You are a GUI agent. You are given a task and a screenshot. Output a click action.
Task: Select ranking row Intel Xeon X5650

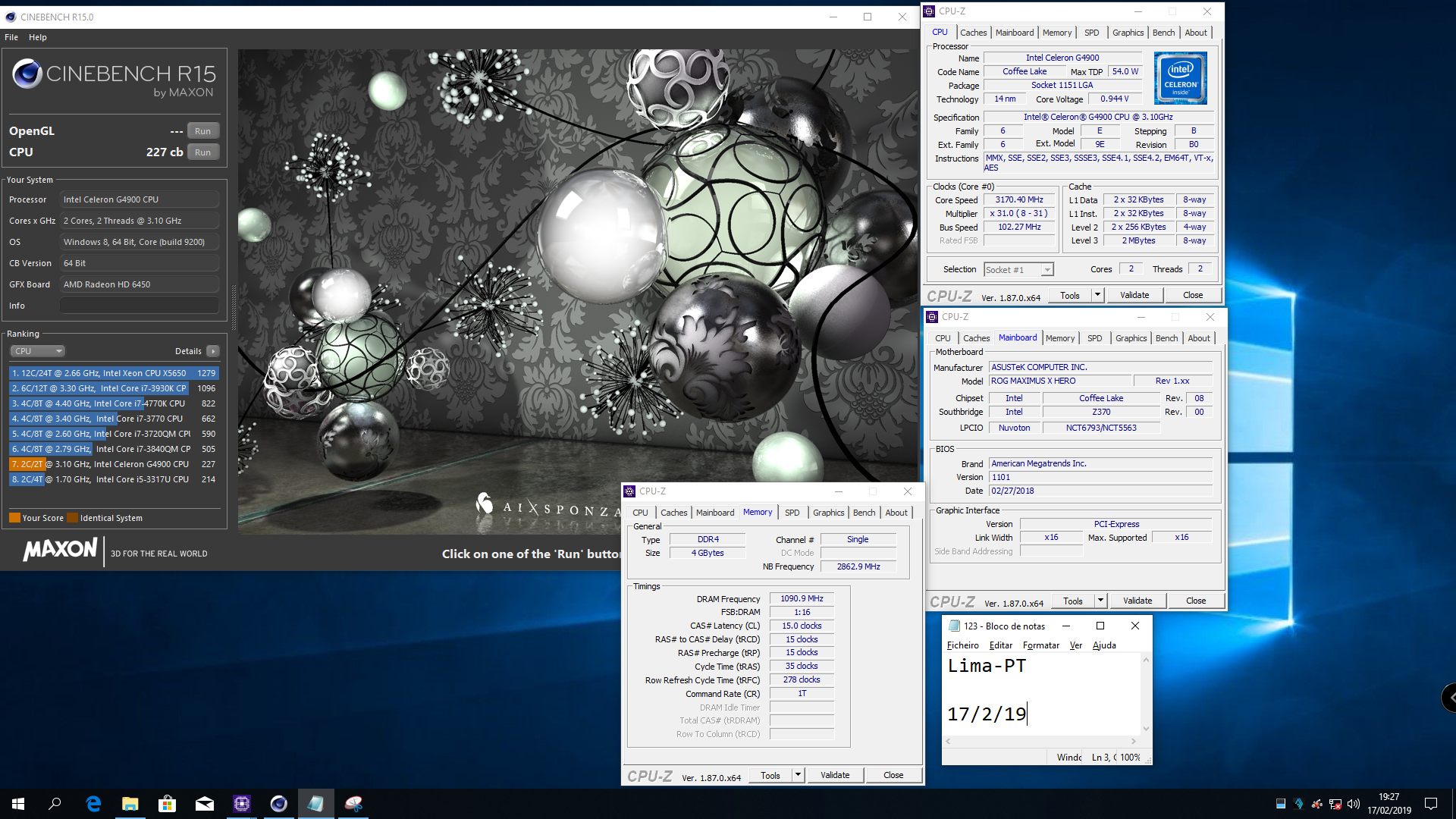click(114, 373)
